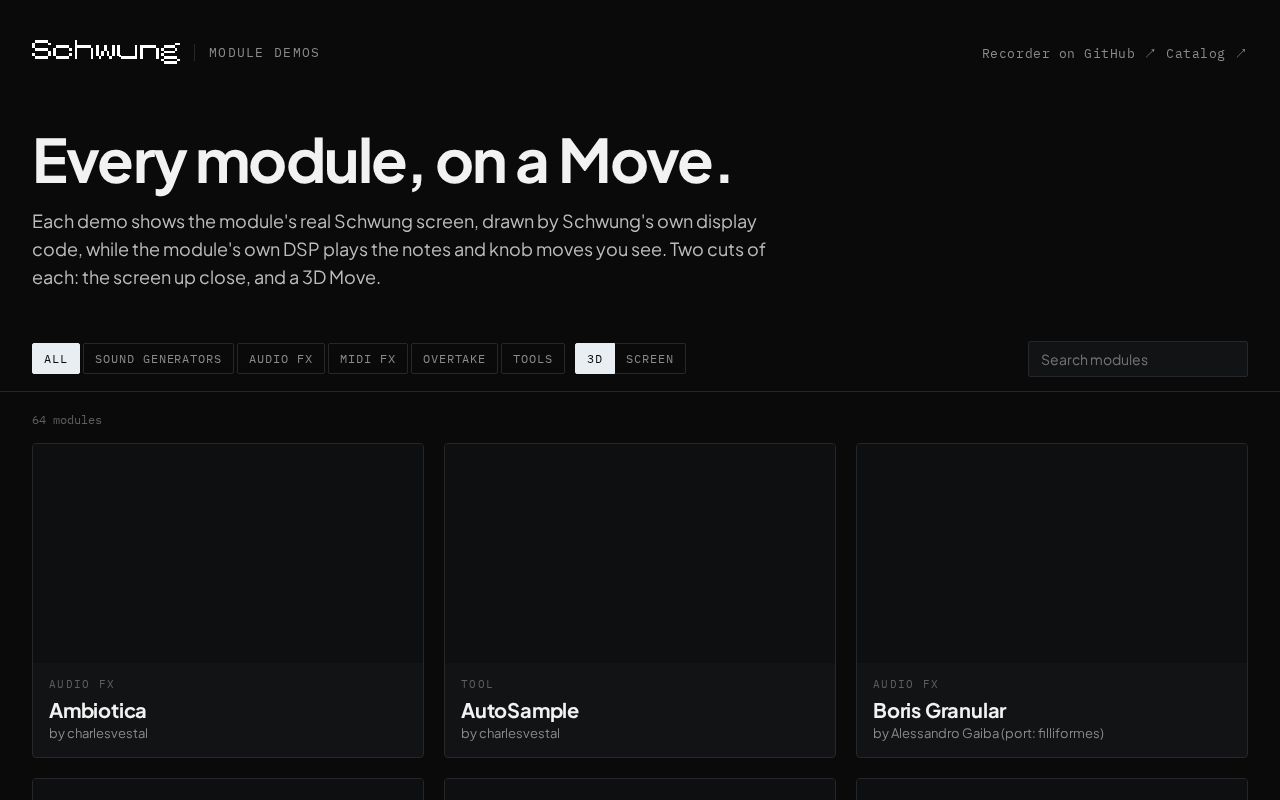Switch to 3D view

(595, 359)
